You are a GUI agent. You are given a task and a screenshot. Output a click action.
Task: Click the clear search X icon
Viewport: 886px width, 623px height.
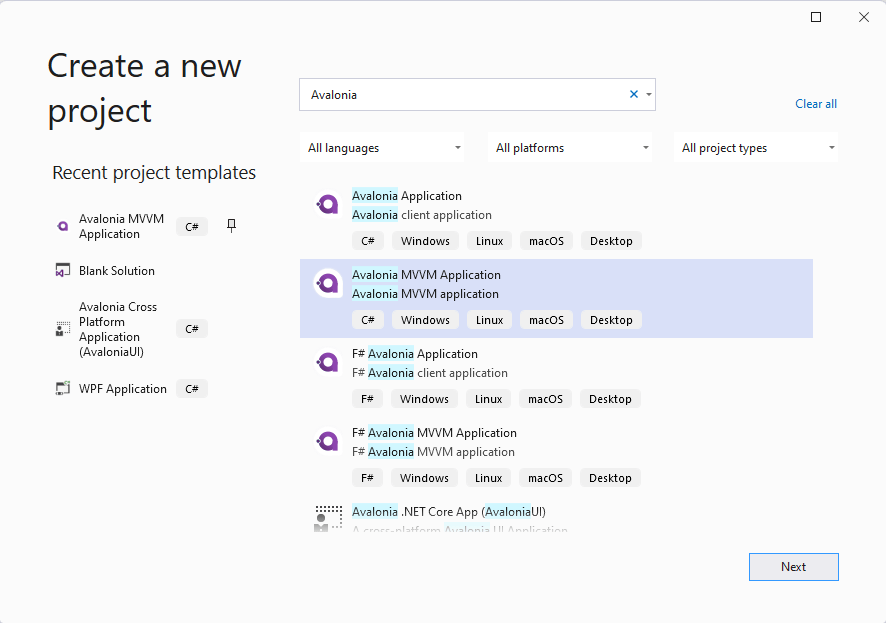coord(633,93)
